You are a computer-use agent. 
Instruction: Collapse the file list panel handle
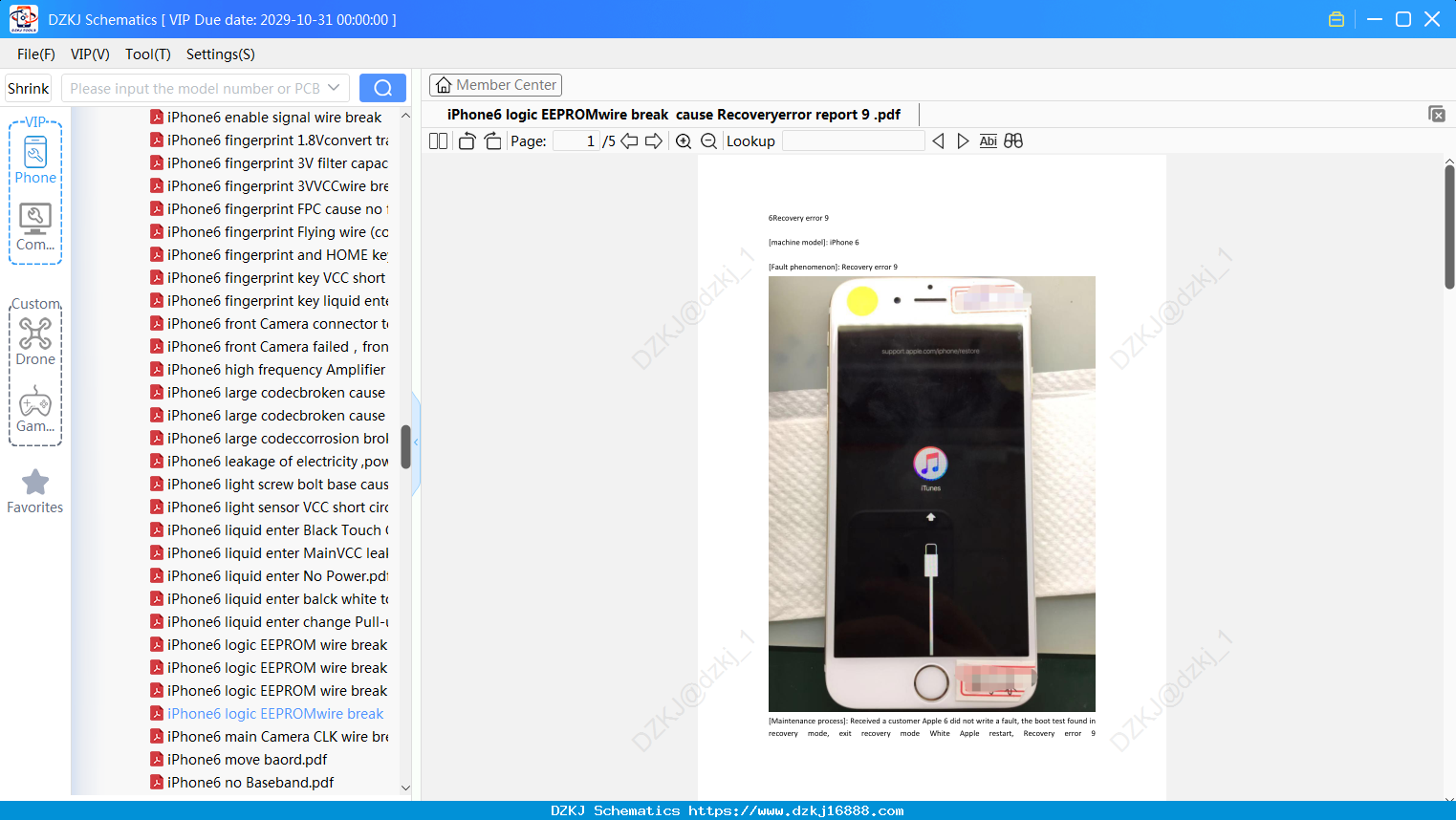click(x=416, y=442)
